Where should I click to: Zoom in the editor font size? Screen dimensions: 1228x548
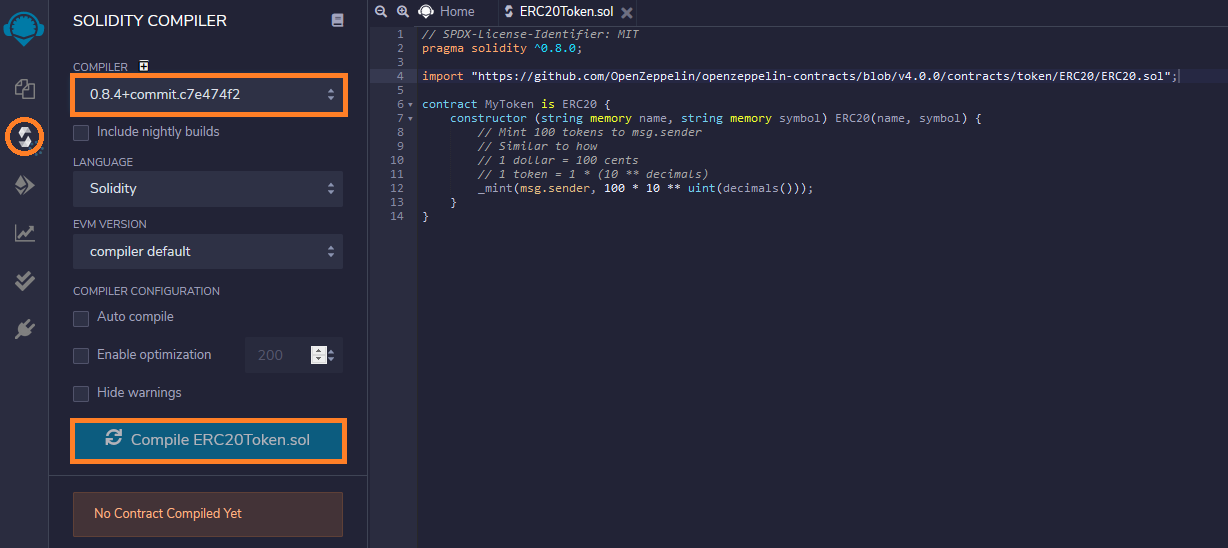402,11
